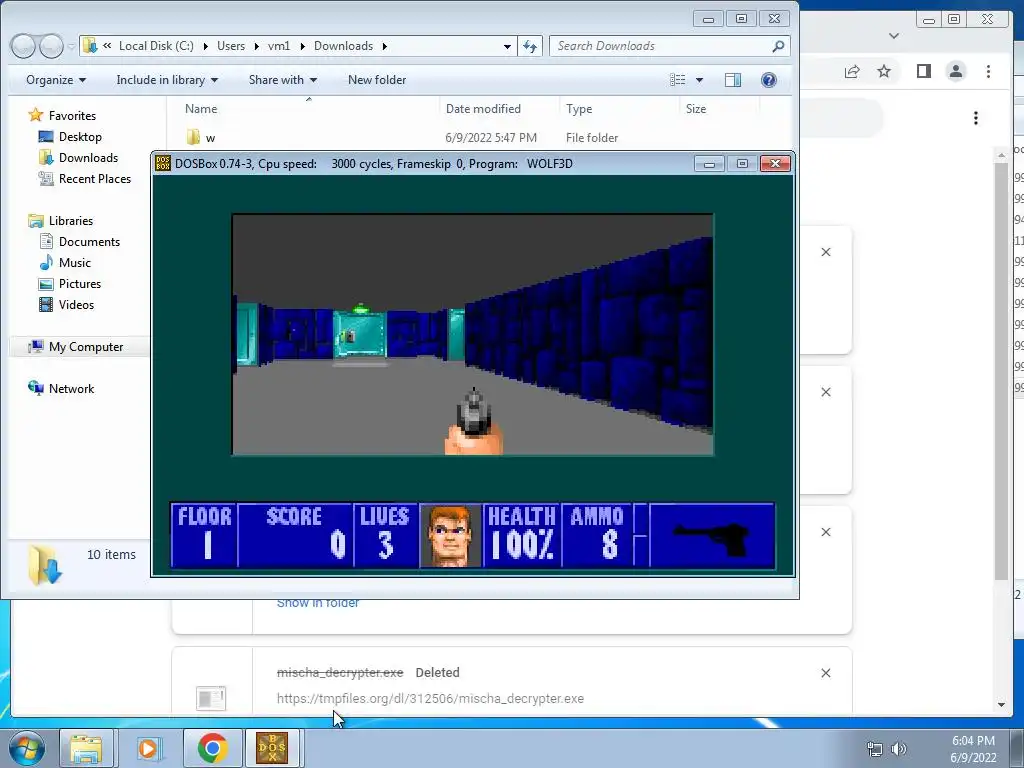The width and height of the screenshot is (1024, 768).
Task: Expand the arrow after Local Disk (C:)
Action: [205, 46]
